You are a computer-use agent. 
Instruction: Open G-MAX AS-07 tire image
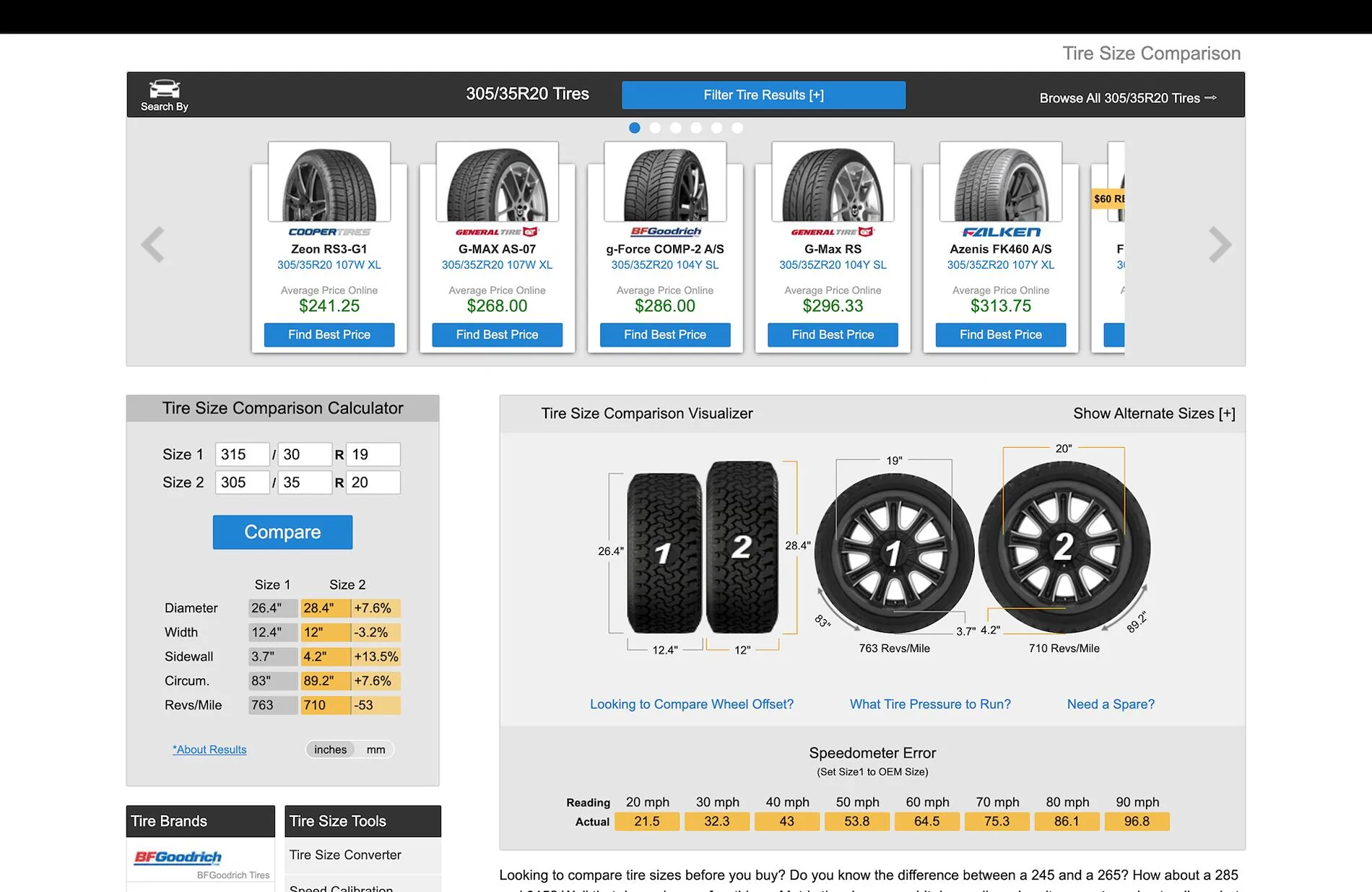497,181
